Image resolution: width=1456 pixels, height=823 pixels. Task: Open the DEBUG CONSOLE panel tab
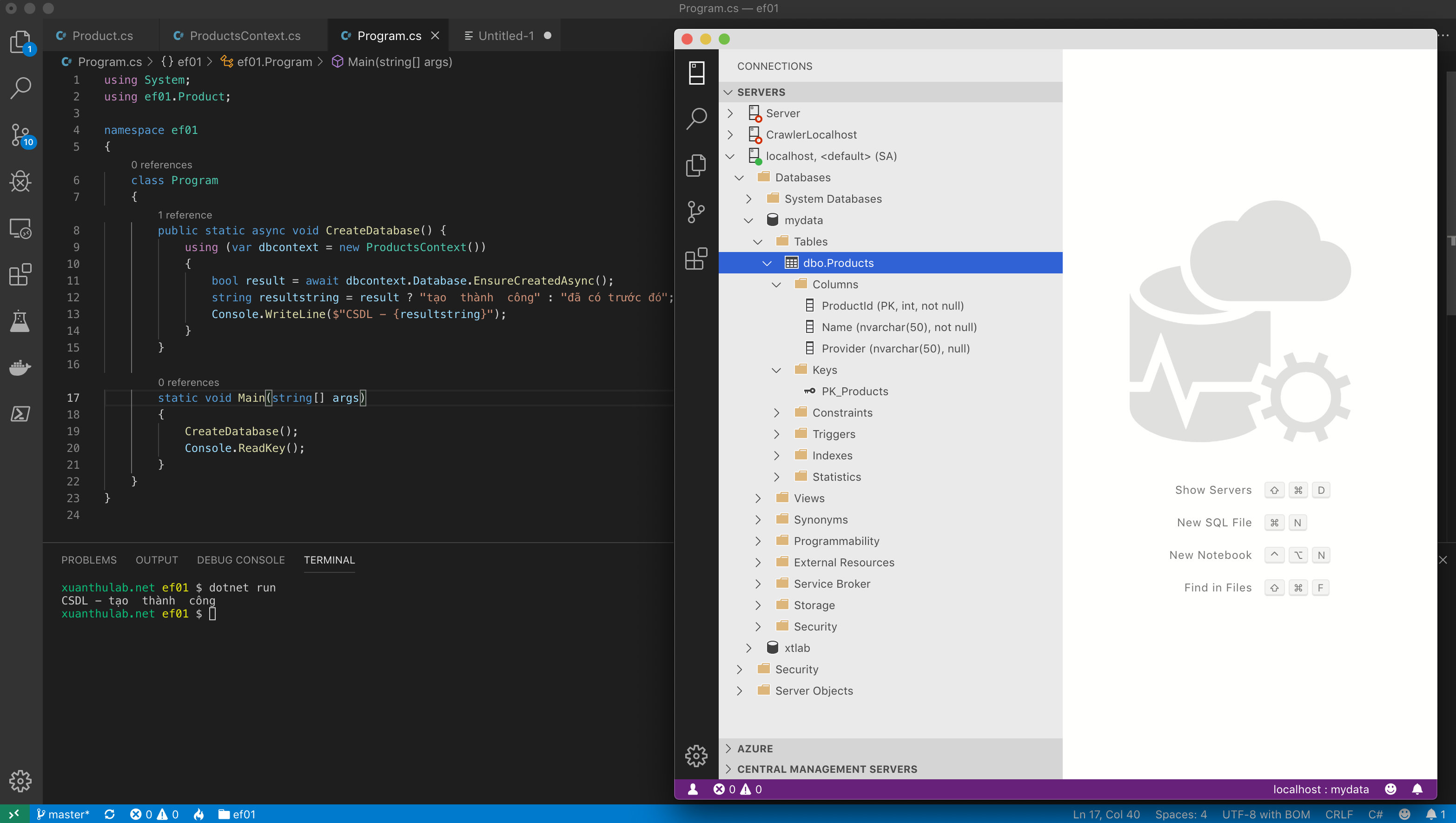pos(241,560)
